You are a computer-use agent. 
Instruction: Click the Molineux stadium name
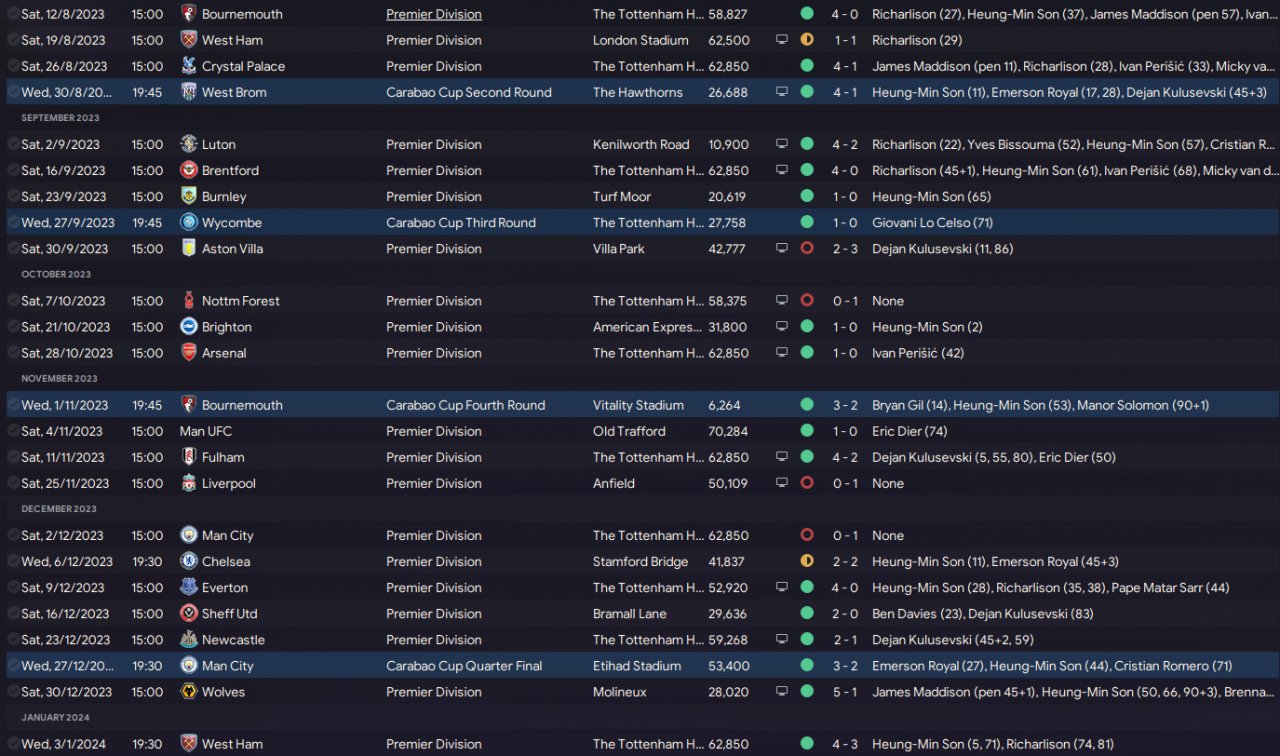tap(620, 691)
